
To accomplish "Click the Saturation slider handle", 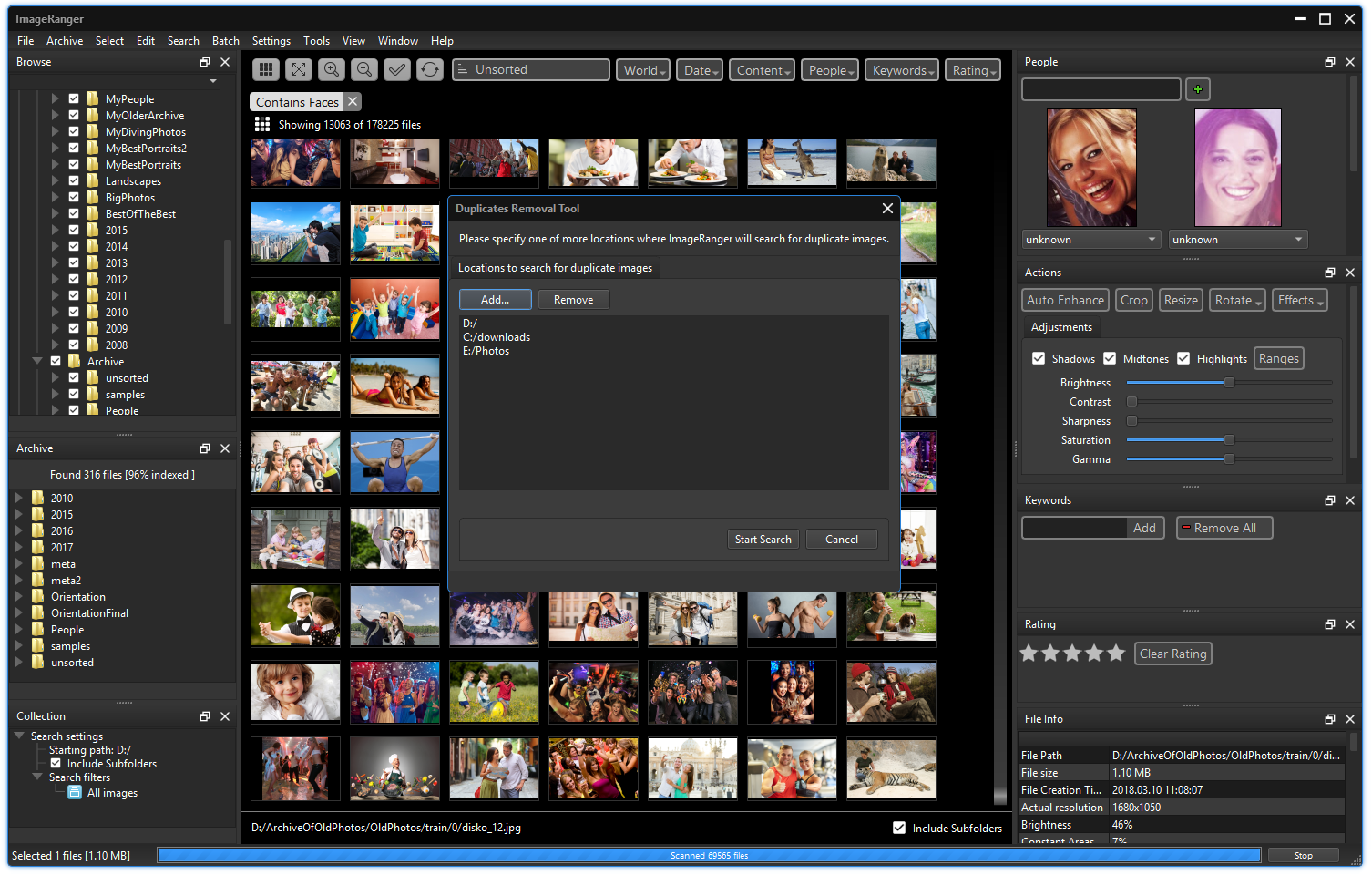I will click(x=1229, y=440).
